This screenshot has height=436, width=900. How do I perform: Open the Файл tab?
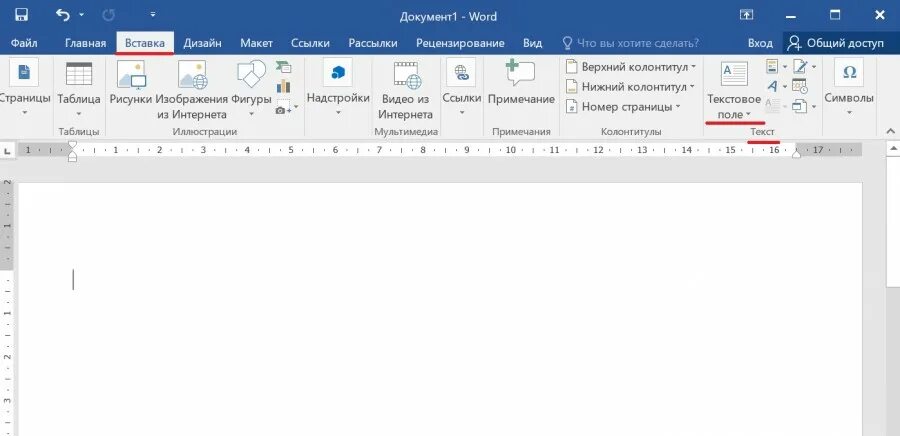pos(24,43)
